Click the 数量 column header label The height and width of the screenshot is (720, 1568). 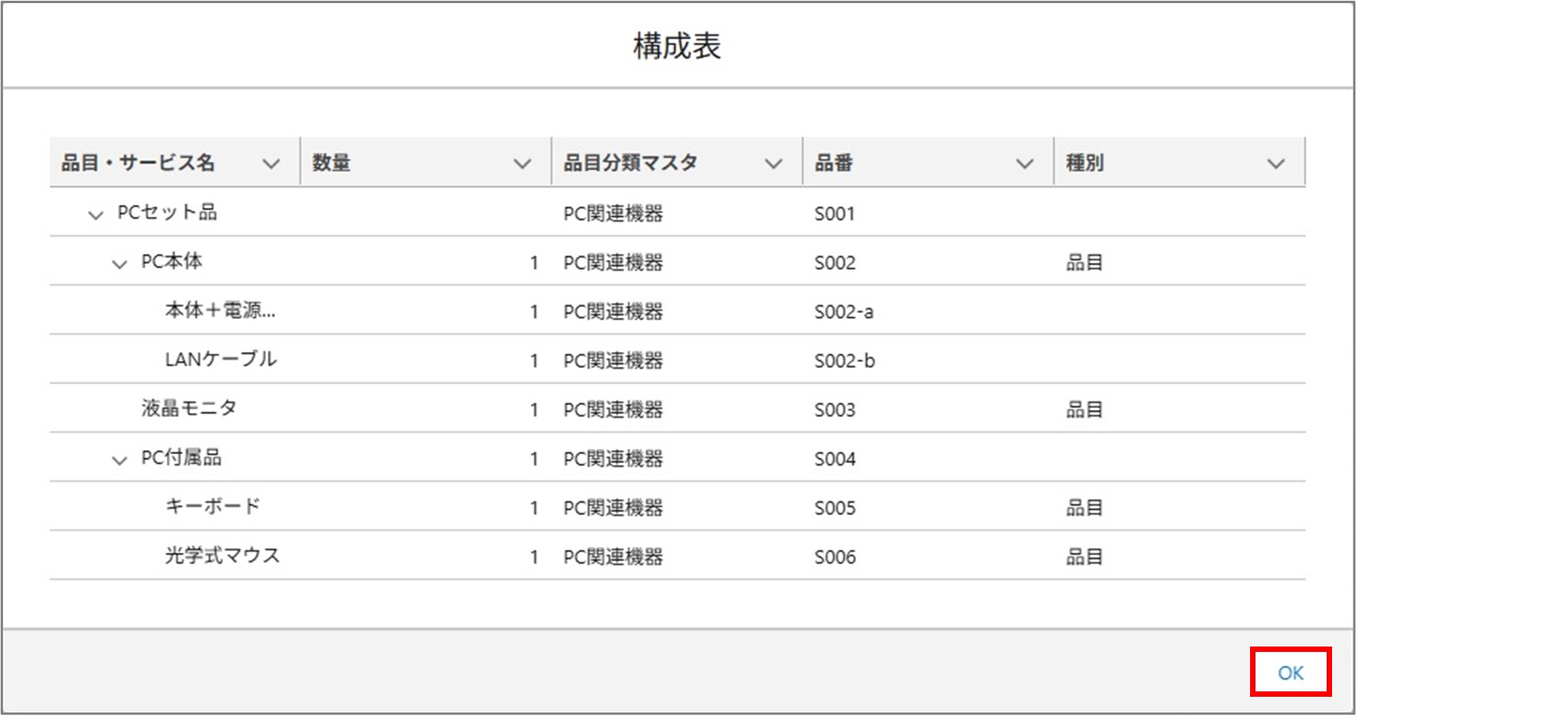[x=333, y=162]
